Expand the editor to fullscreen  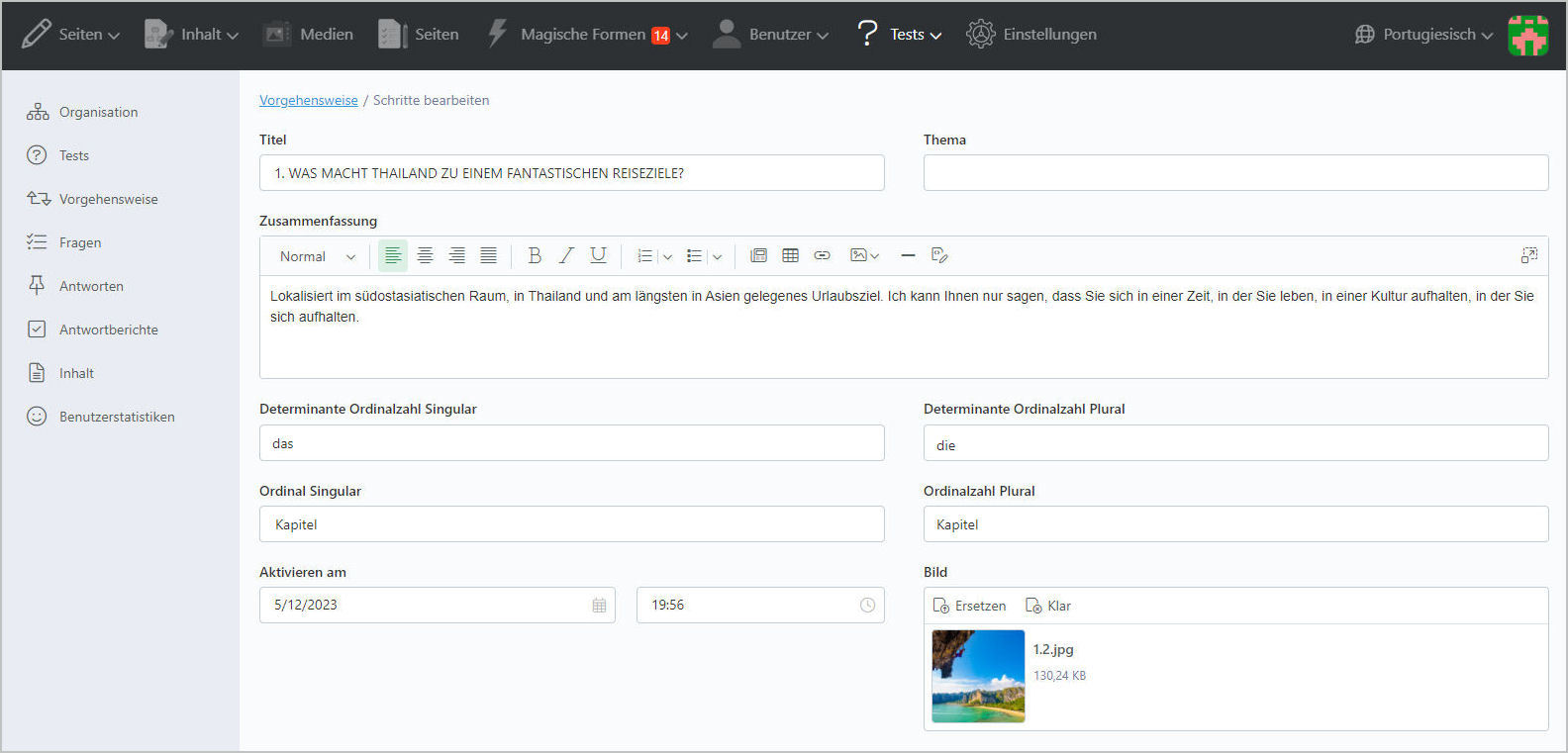[x=1529, y=255]
